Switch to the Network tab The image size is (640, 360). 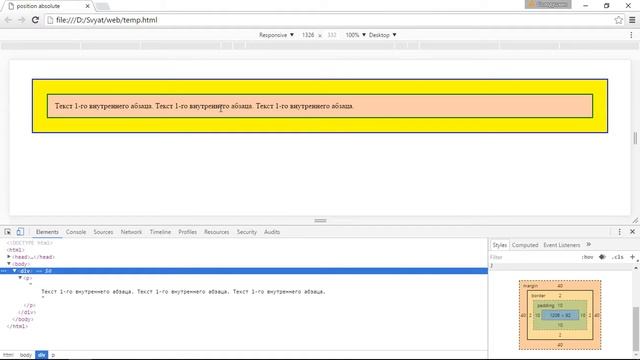point(131,232)
